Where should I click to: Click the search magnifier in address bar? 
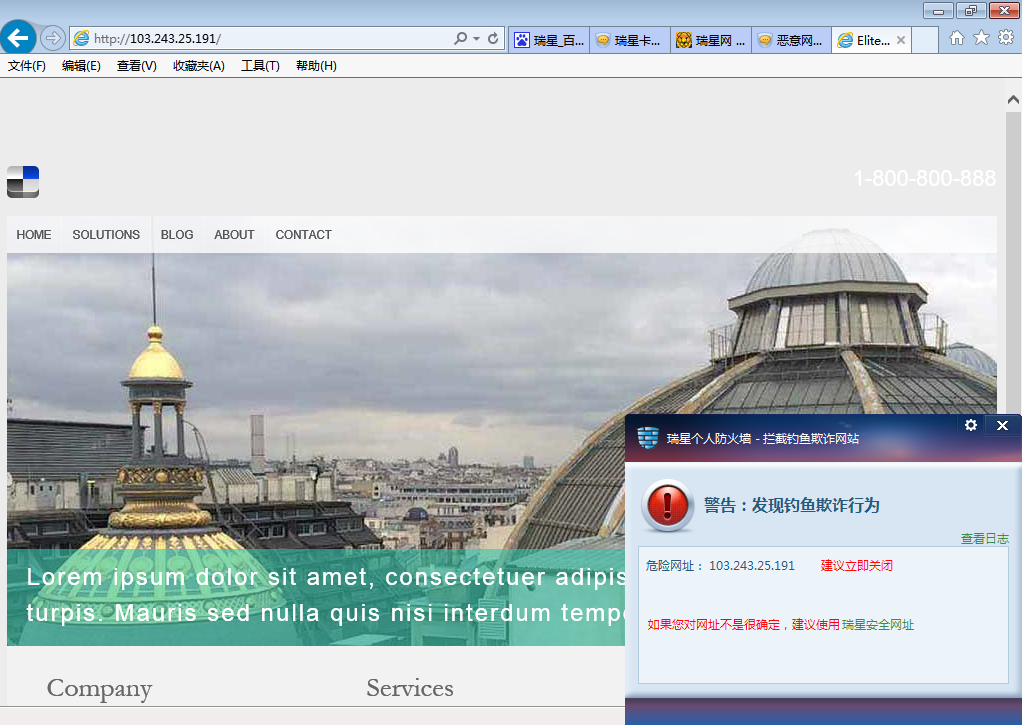[460, 38]
